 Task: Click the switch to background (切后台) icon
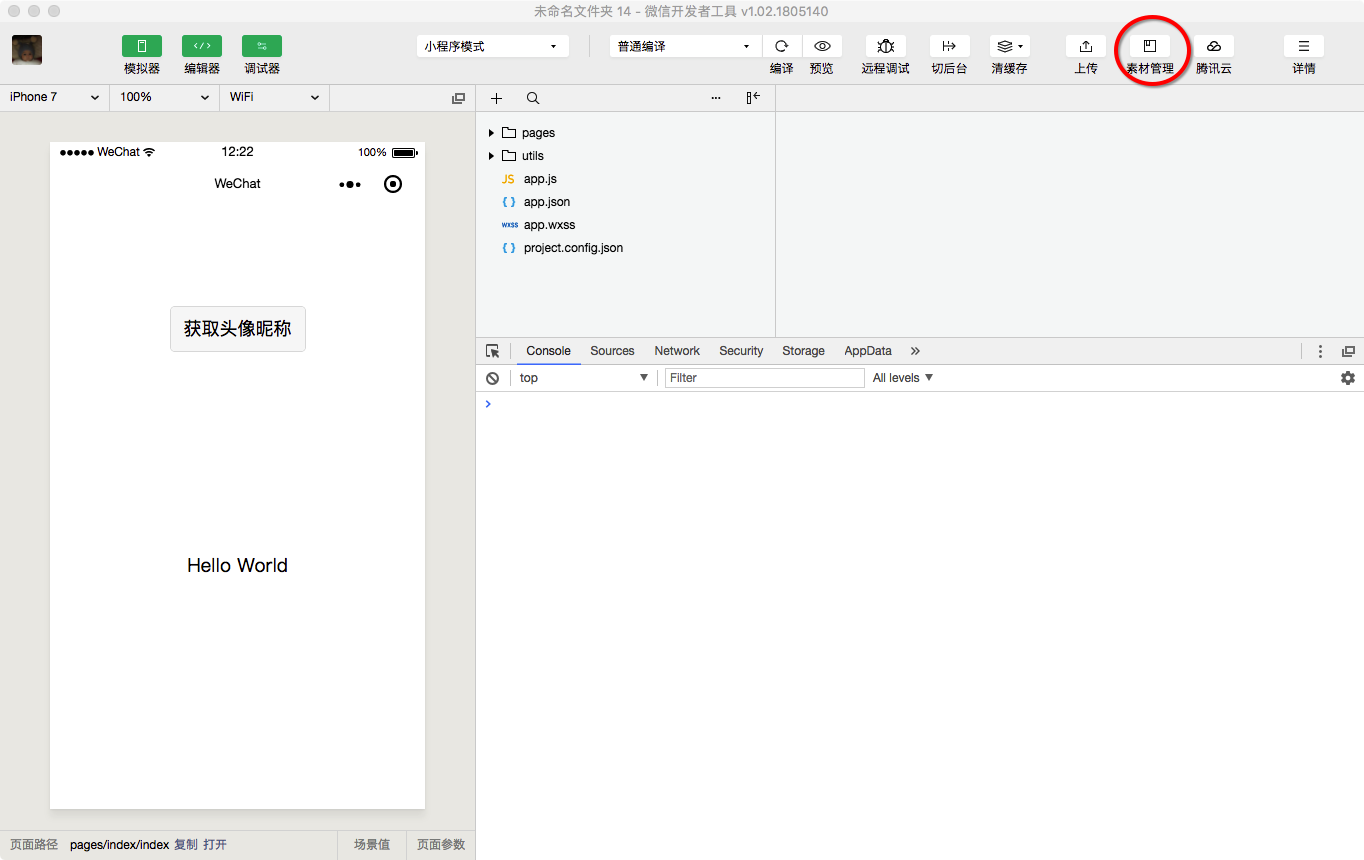click(x=949, y=47)
